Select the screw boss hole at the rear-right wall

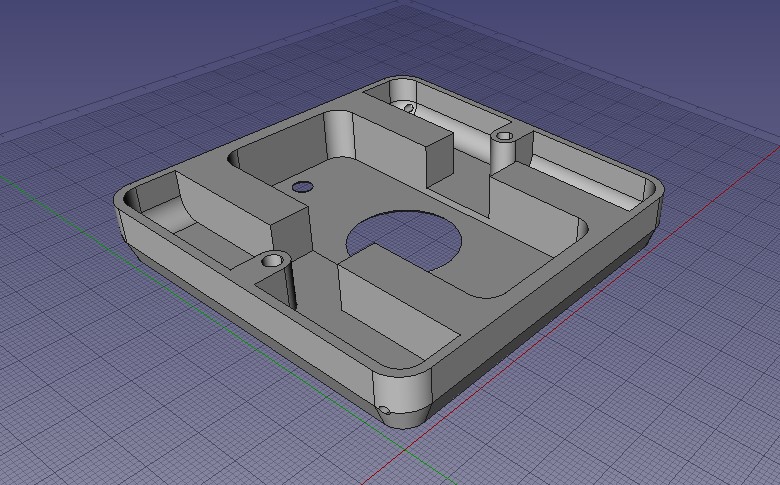coord(504,136)
